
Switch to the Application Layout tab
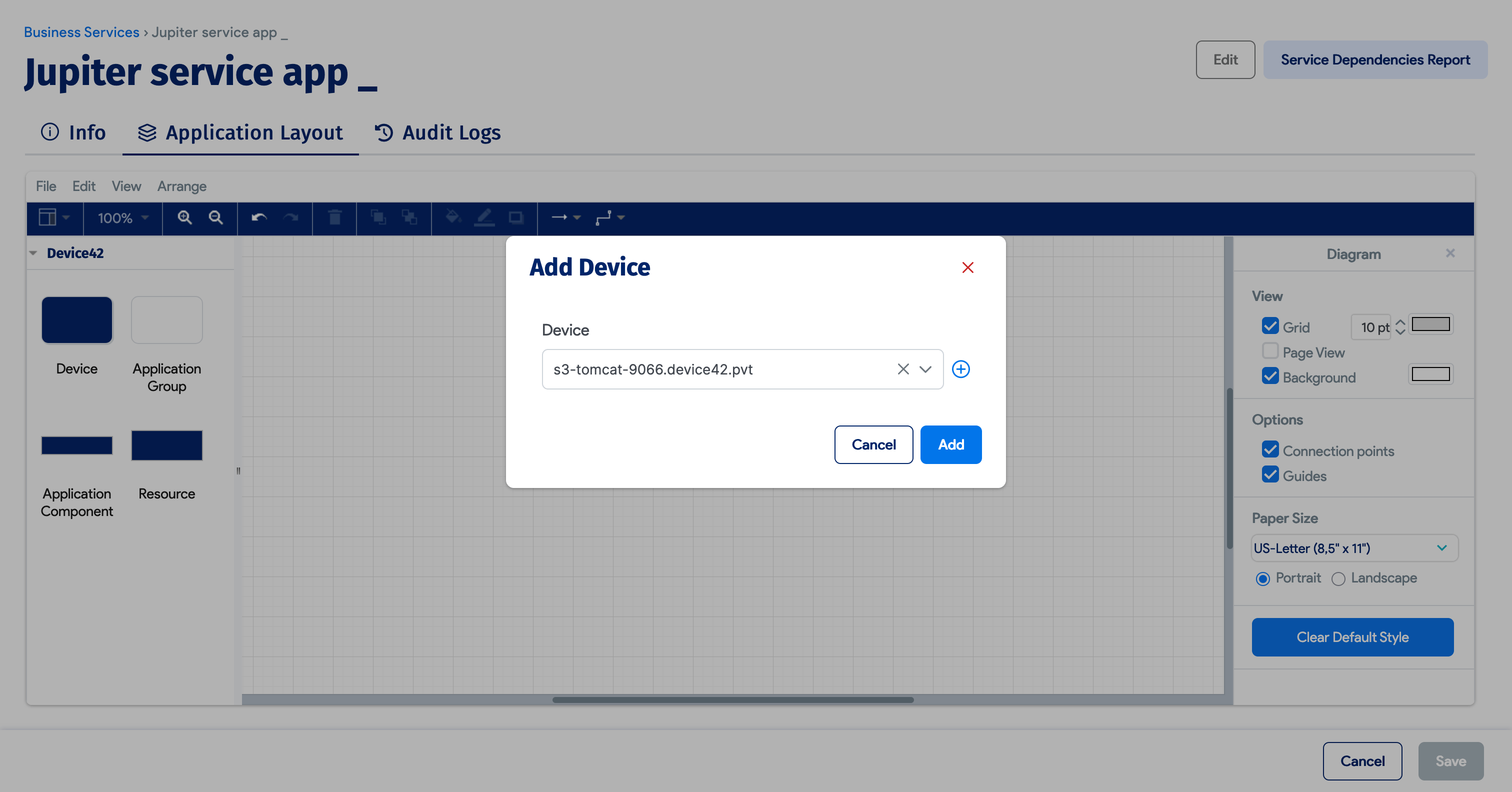[240, 132]
